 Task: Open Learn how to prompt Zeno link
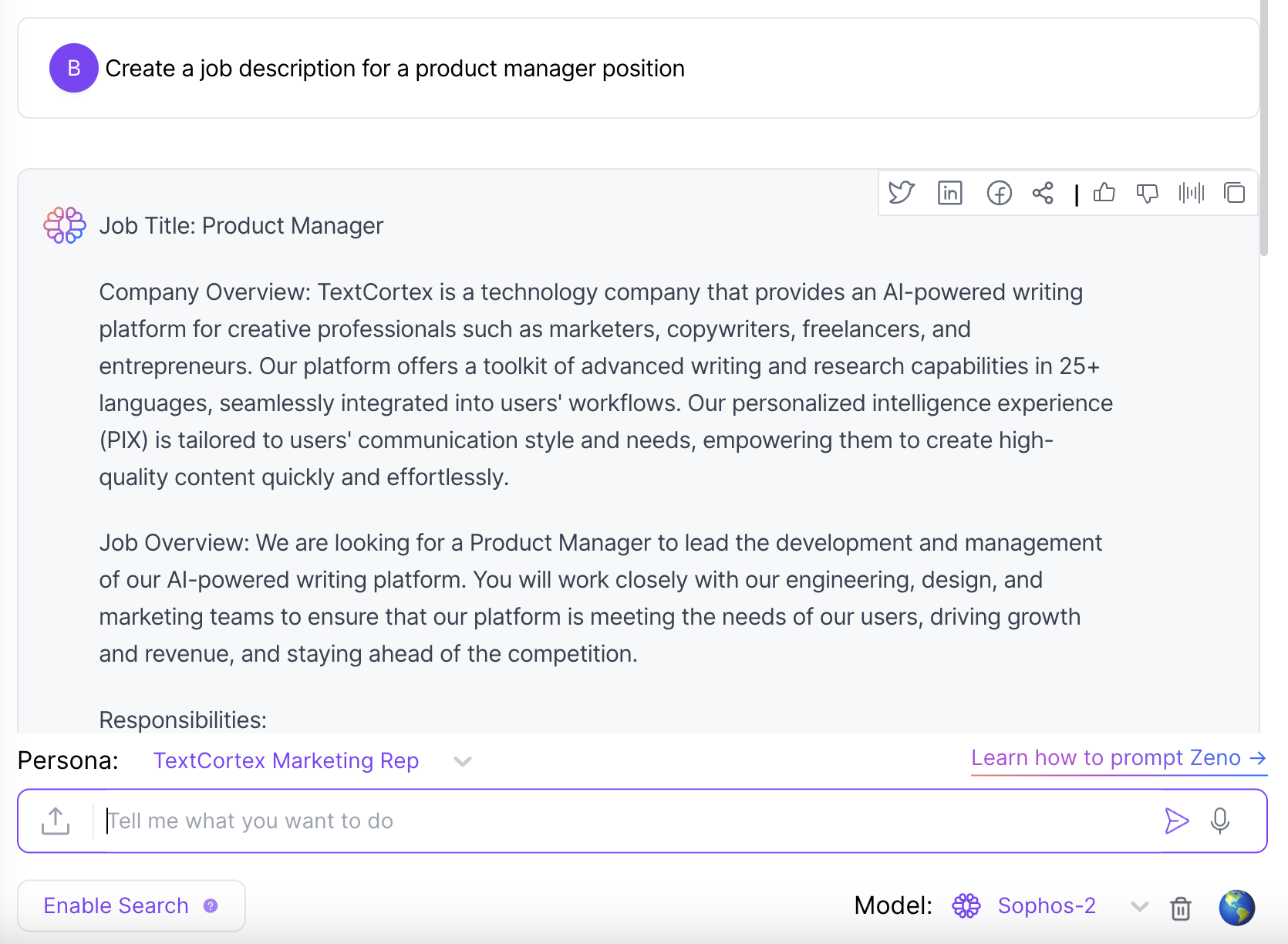coord(1118,758)
